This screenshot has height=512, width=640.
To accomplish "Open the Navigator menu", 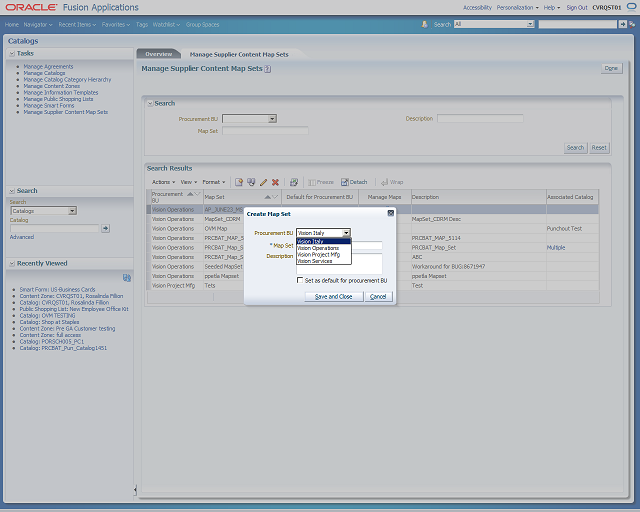I will (x=38, y=24).
